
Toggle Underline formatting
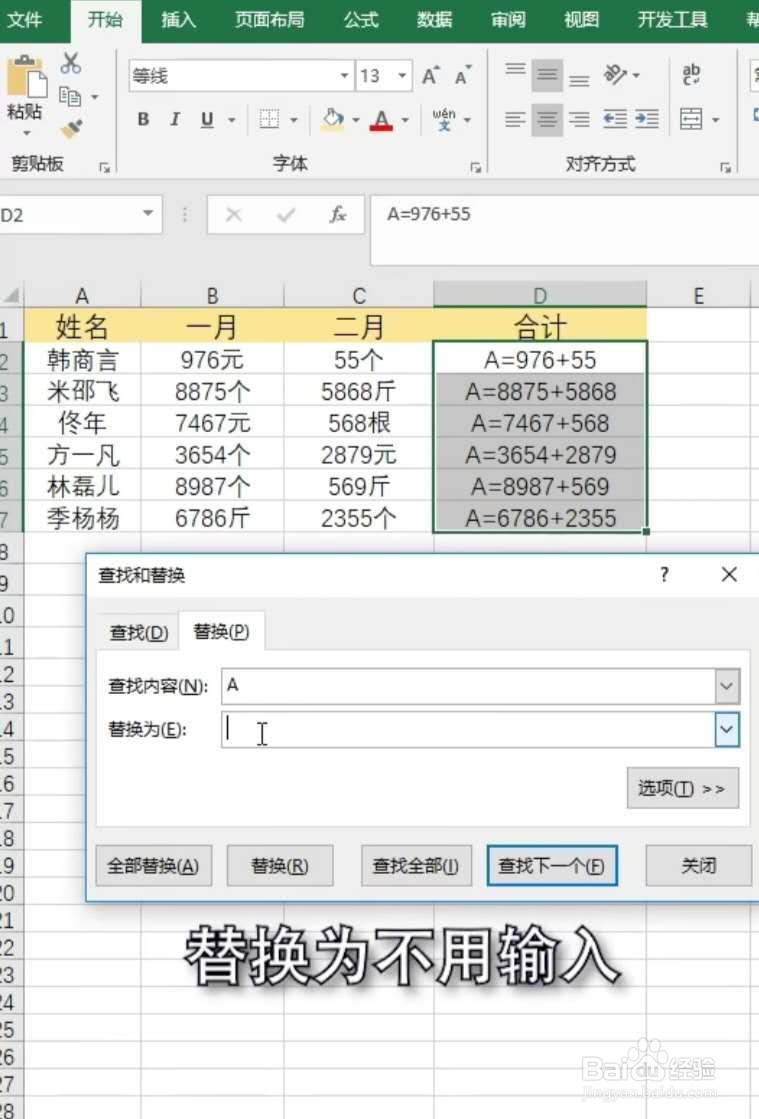click(x=207, y=119)
